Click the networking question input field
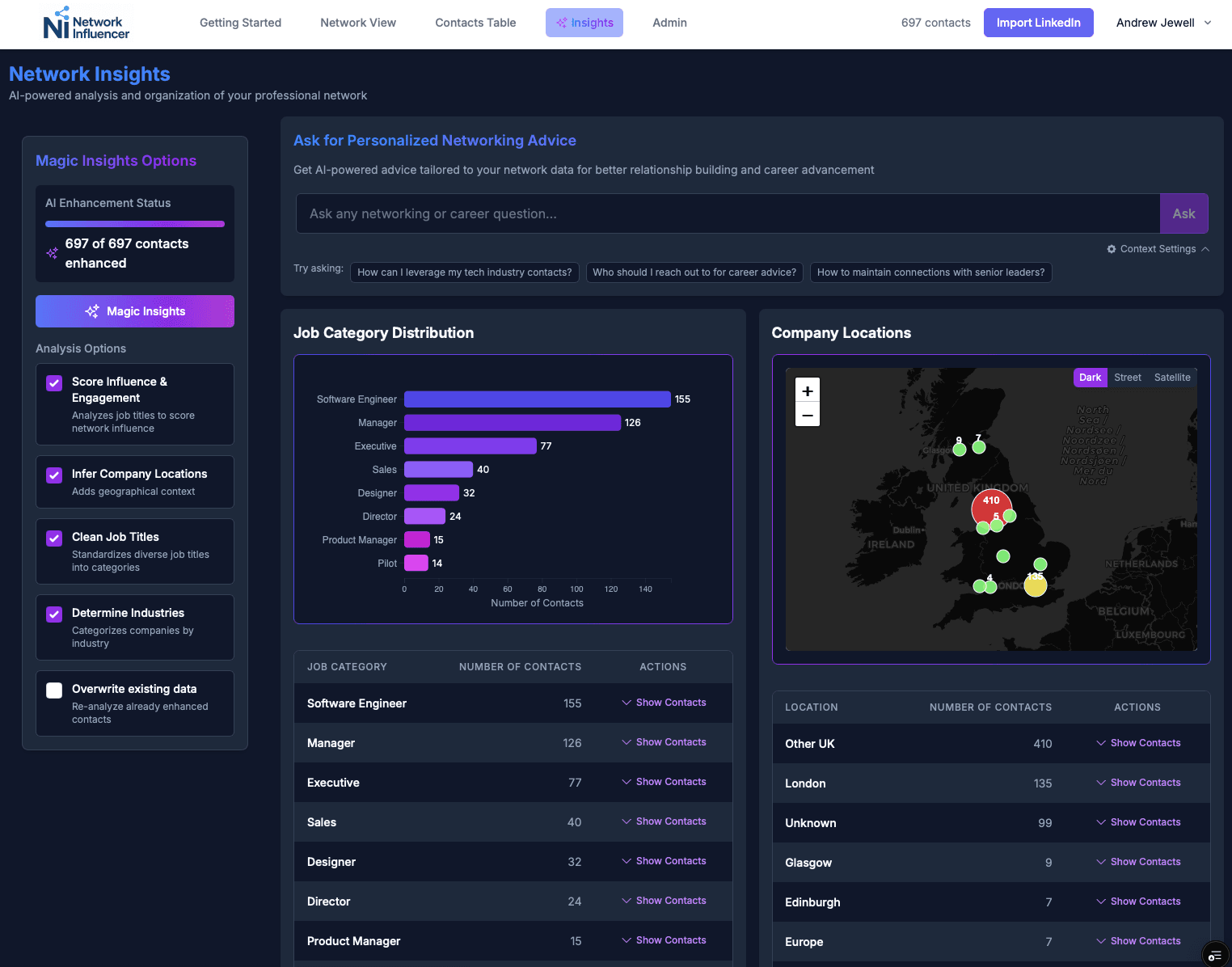Viewport: 1232px width, 967px height. [x=728, y=213]
